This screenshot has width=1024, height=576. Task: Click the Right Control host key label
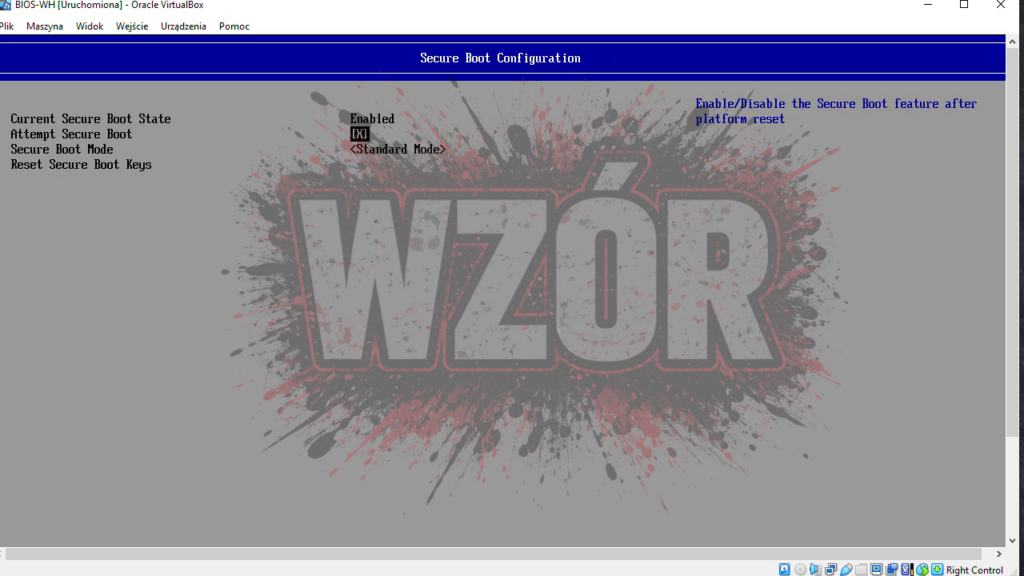point(974,570)
